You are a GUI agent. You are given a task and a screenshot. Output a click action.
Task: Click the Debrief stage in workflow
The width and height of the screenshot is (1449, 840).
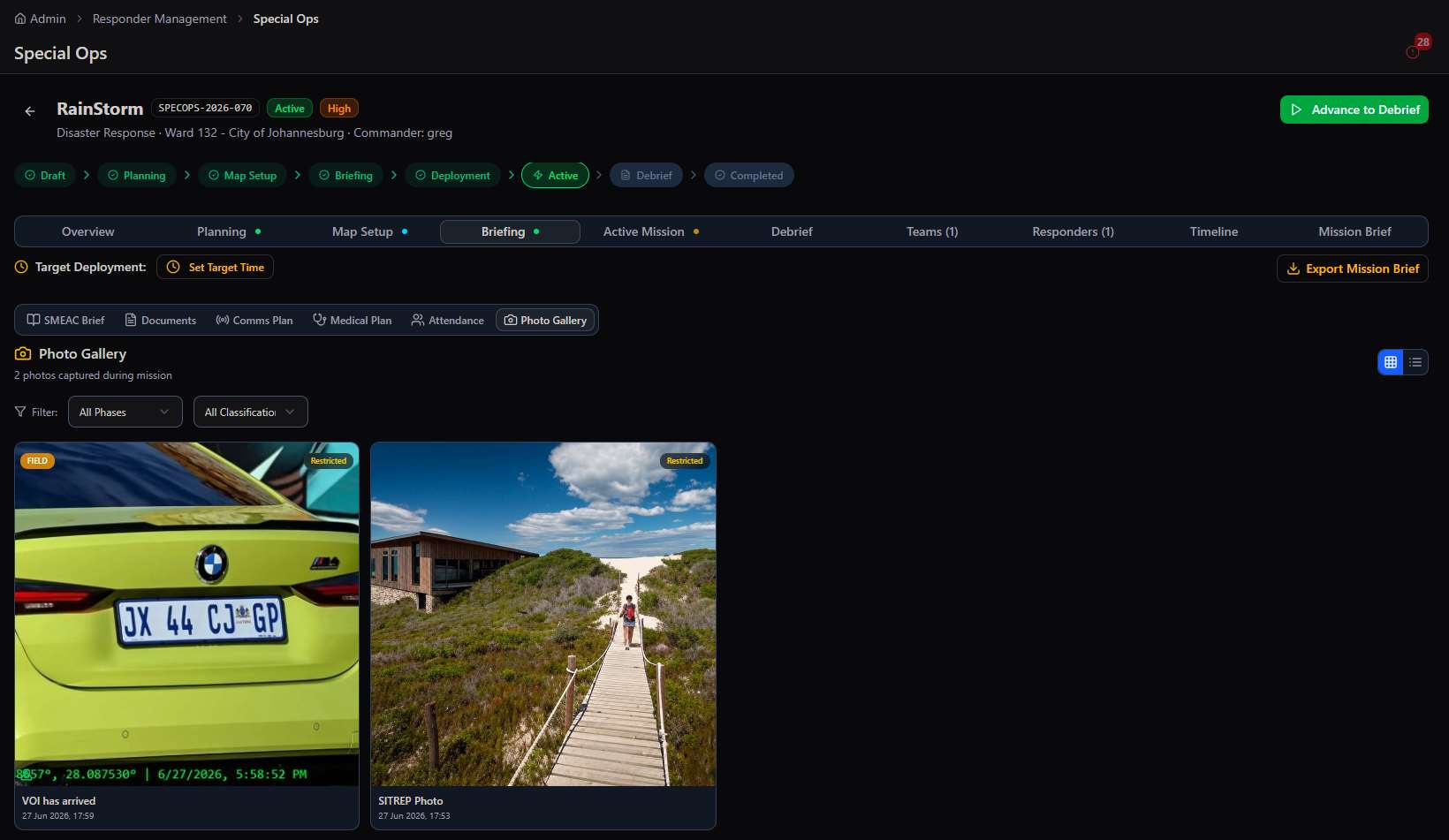tap(646, 175)
